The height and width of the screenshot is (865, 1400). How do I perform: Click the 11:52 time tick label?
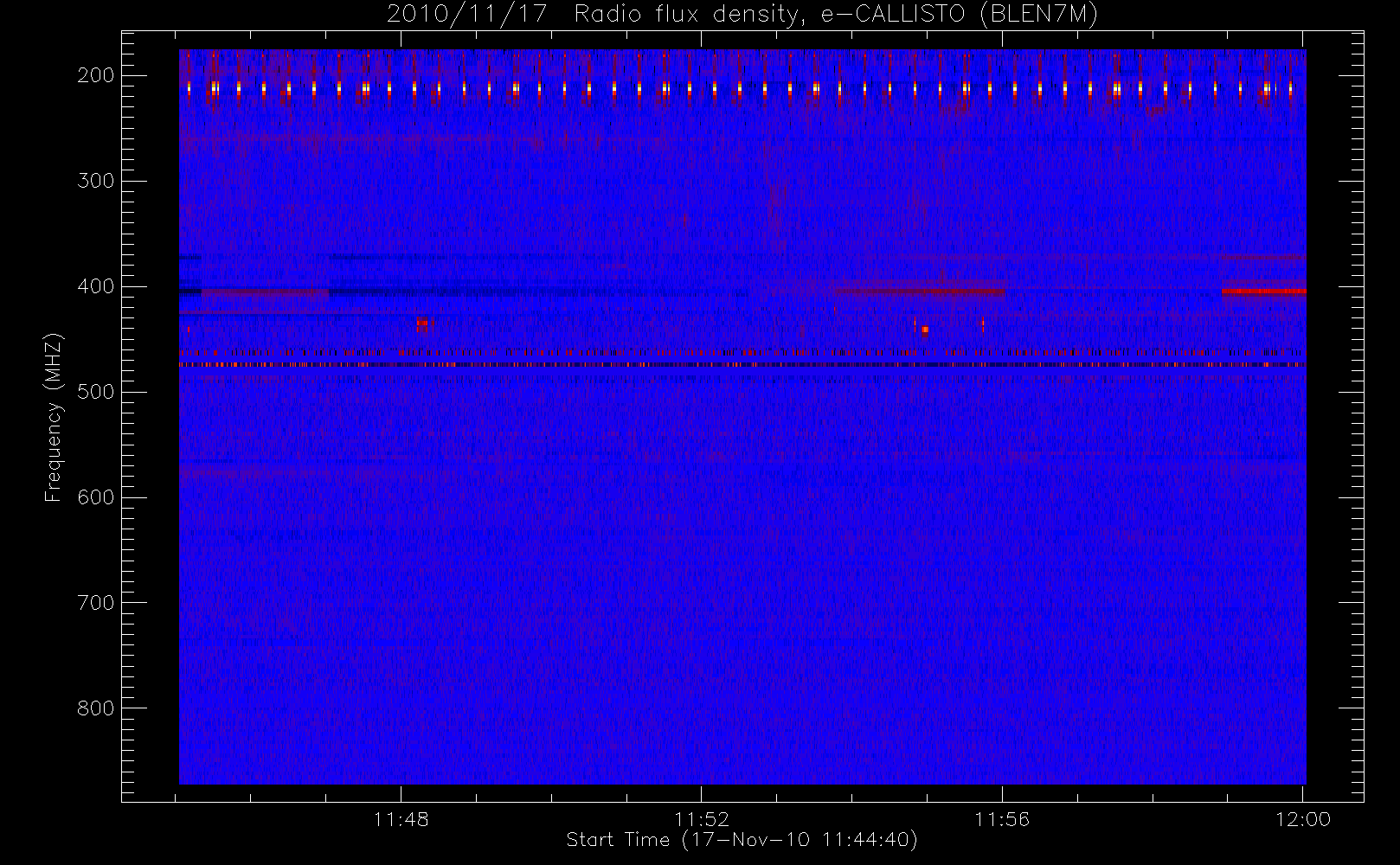[702, 819]
